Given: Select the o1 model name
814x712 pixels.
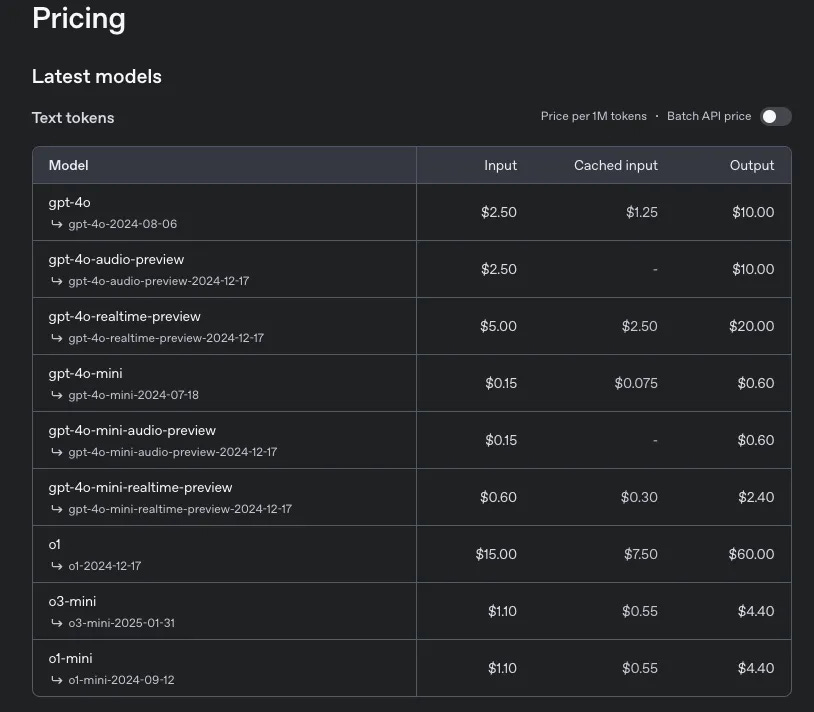Looking at the screenshot, I should [55, 544].
